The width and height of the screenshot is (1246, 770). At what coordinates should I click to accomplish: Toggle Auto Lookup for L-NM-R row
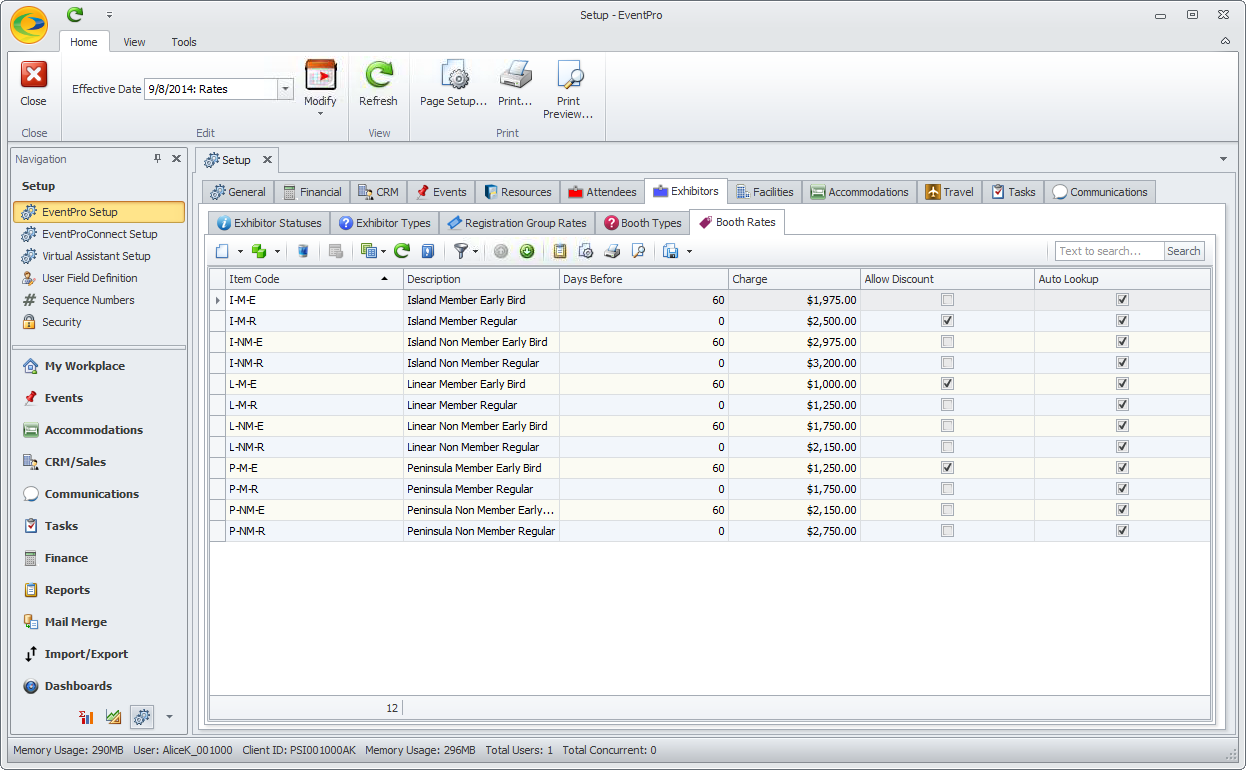(x=1122, y=447)
